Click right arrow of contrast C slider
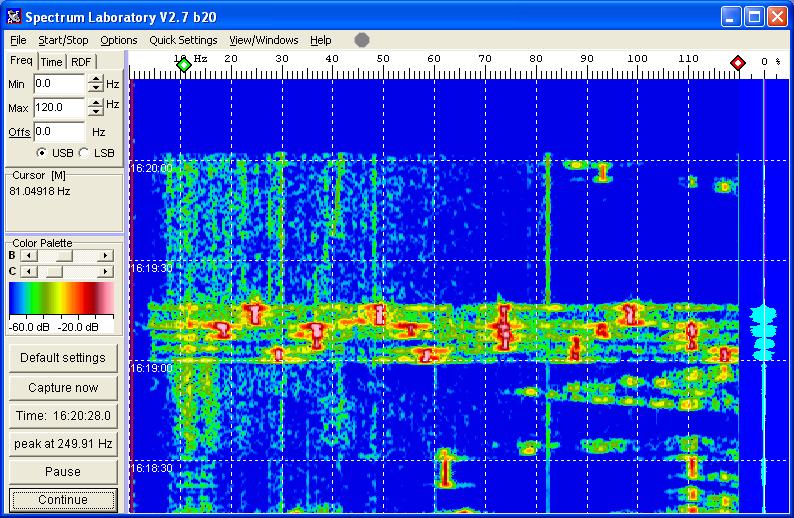This screenshot has height=518, width=794. [105, 272]
